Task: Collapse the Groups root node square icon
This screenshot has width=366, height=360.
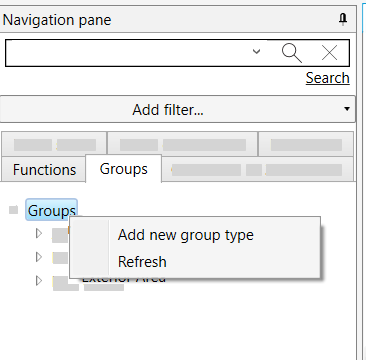Action: (x=13, y=210)
